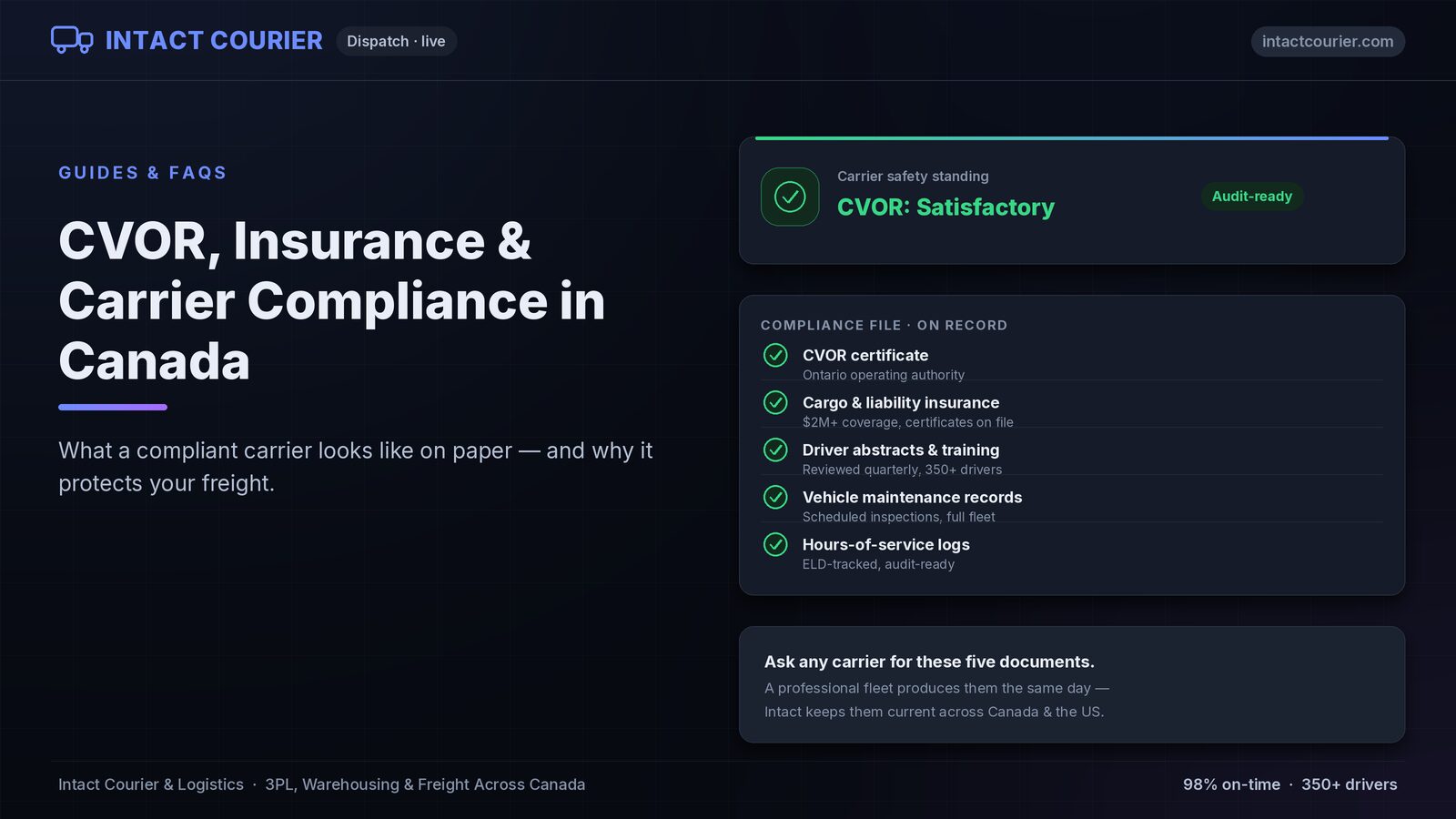
Task: Click the What a compliant carrier looks like subtitle
Action: [356, 467]
